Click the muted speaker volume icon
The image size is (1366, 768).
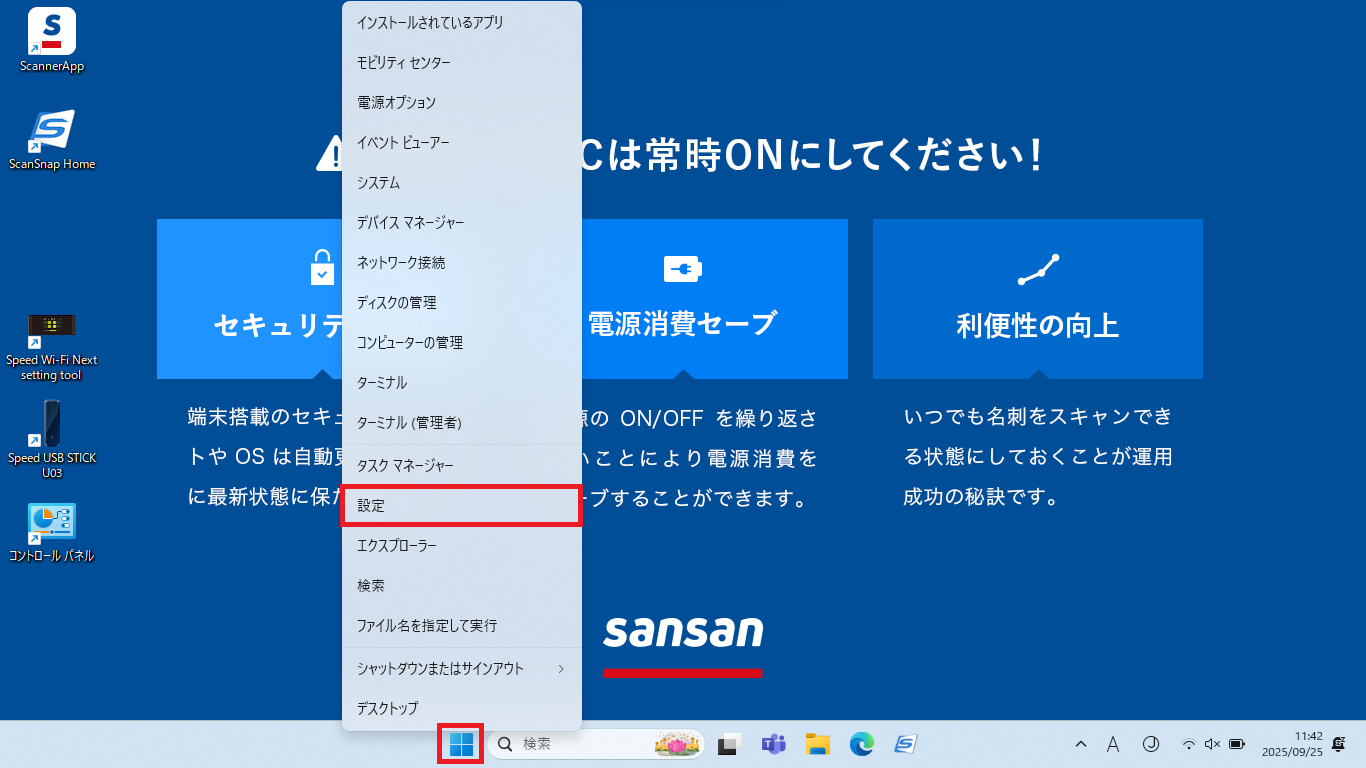point(1213,744)
